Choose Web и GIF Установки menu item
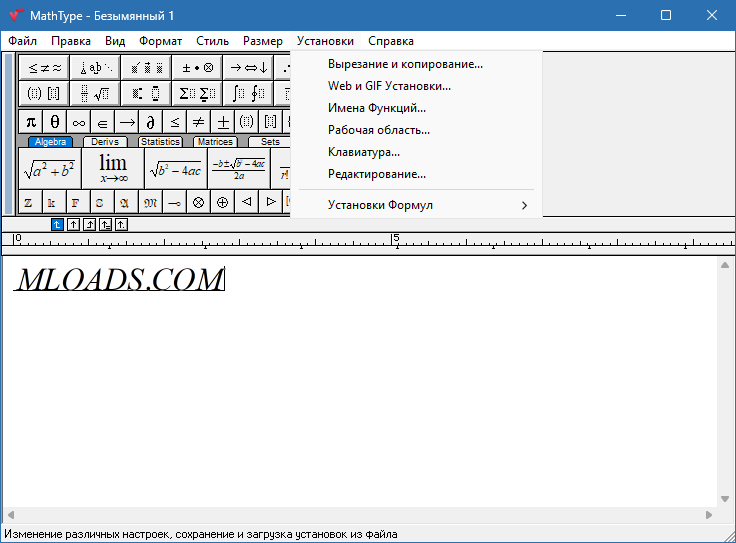This screenshot has height=543, width=736. click(416, 86)
